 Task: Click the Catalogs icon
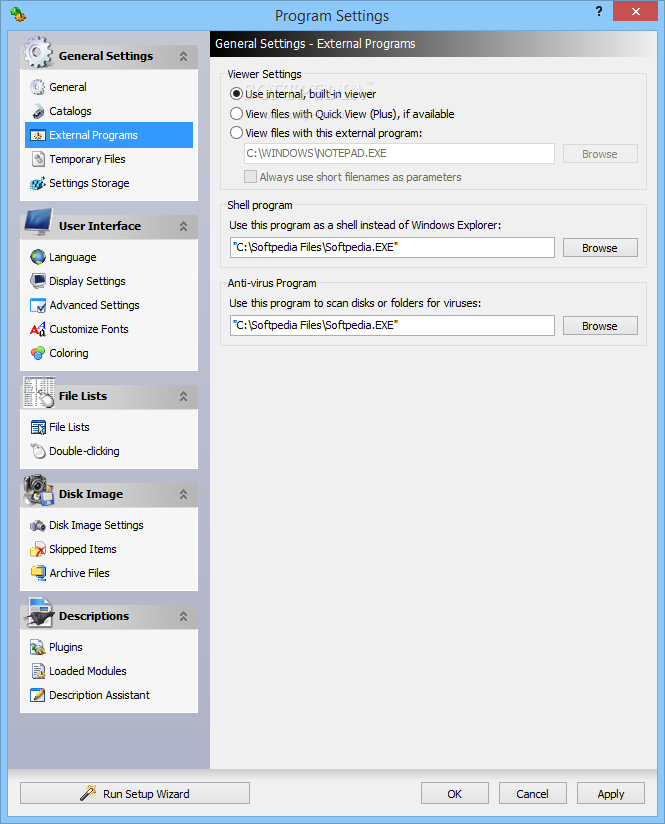(x=37, y=111)
